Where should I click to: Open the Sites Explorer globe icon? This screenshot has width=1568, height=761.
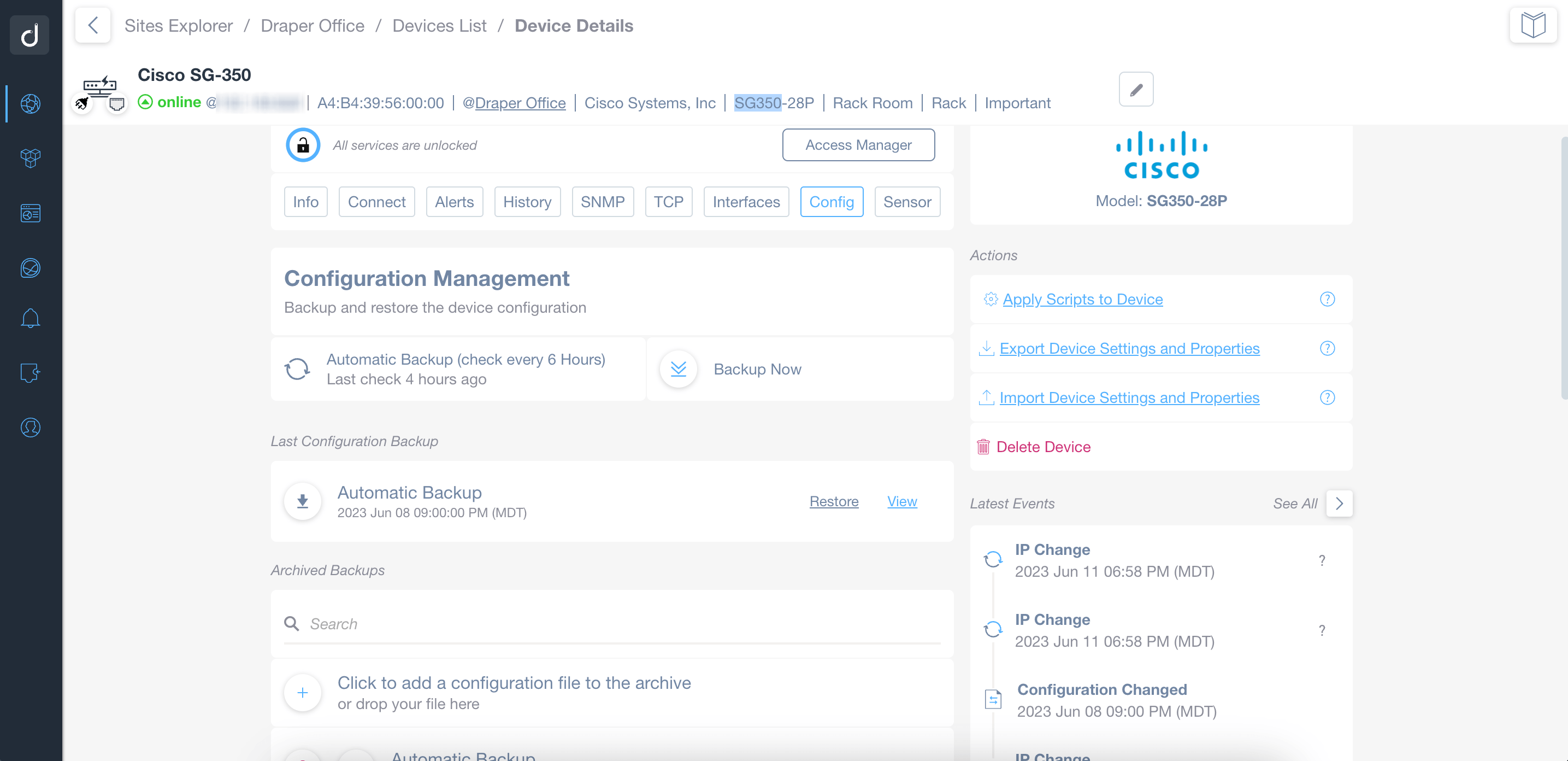click(x=31, y=103)
